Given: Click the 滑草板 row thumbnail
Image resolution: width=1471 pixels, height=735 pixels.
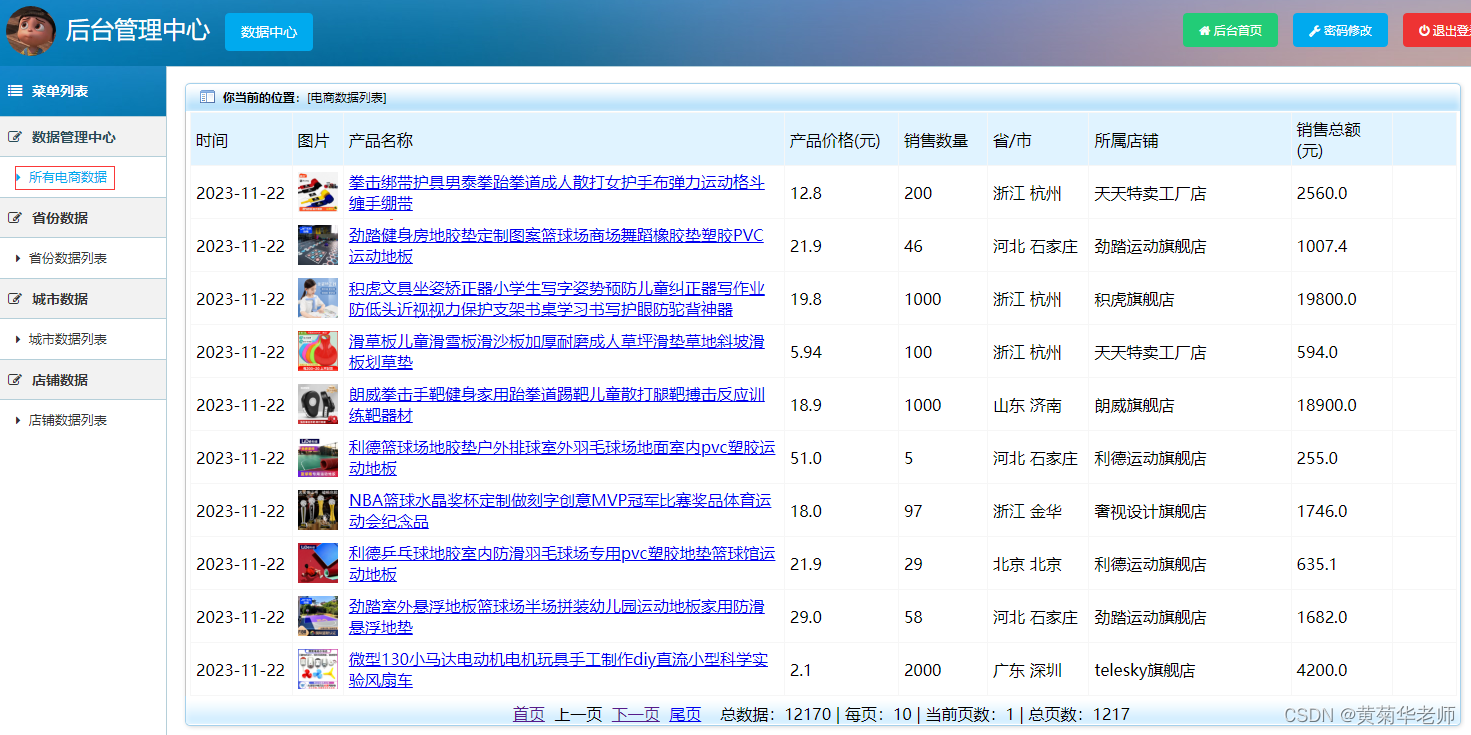Looking at the screenshot, I should pos(318,351).
